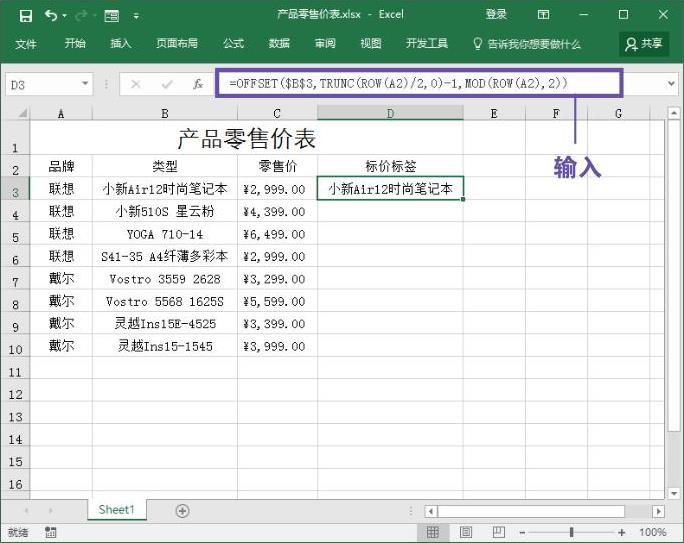Click the horizontal scrollbar right arrow
684x543 pixels.
coord(658,511)
